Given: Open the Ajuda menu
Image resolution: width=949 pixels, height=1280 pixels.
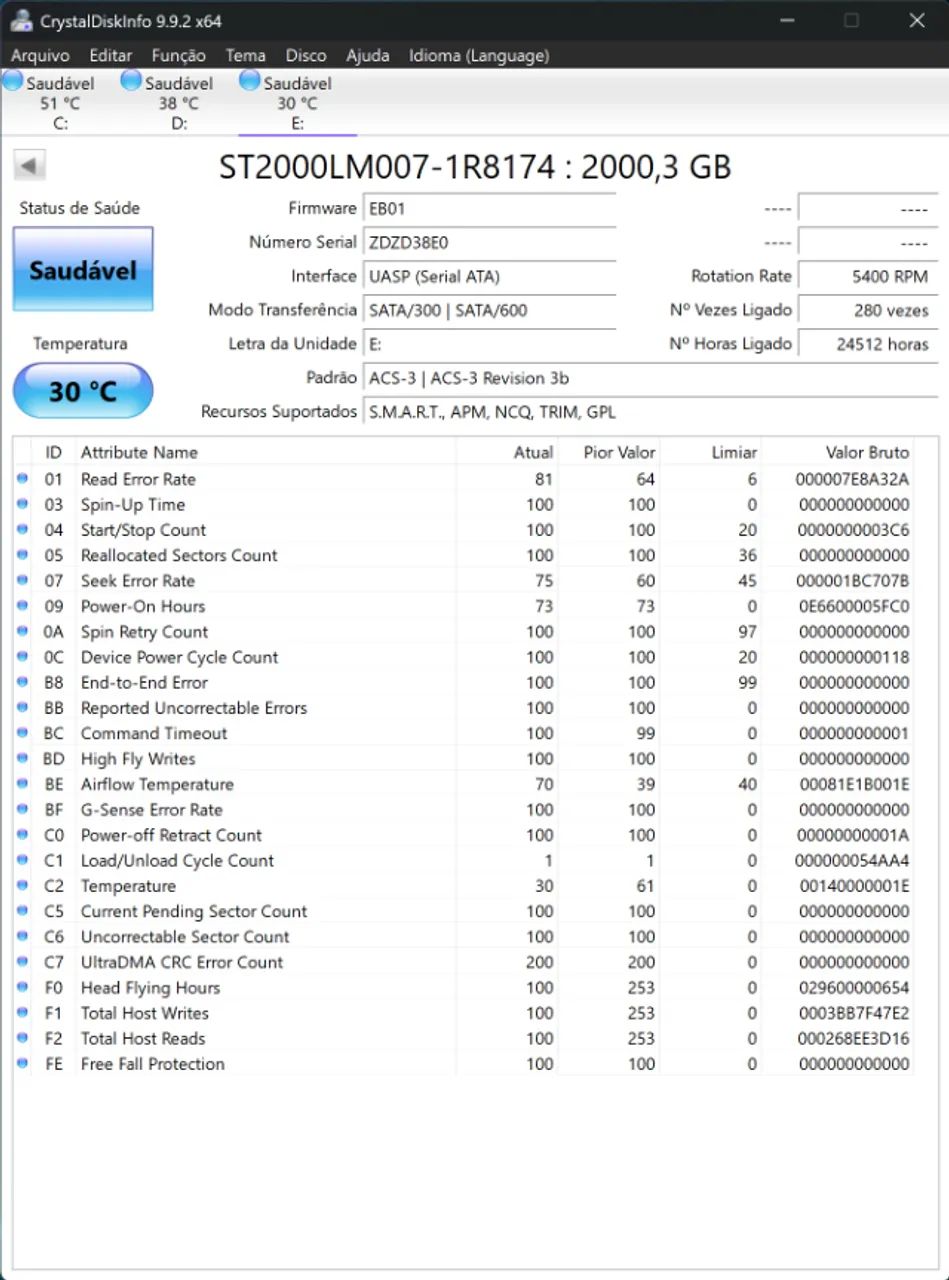Looking at the screenshot, I should point(368,56).
